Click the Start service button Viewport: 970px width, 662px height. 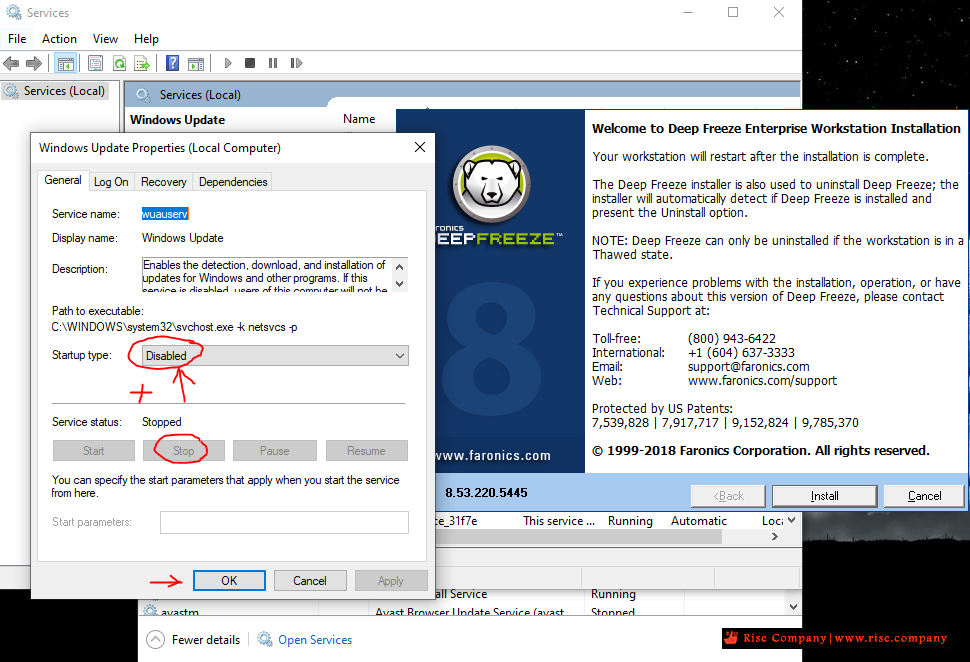pyautogui.click(x=93, y=451)
